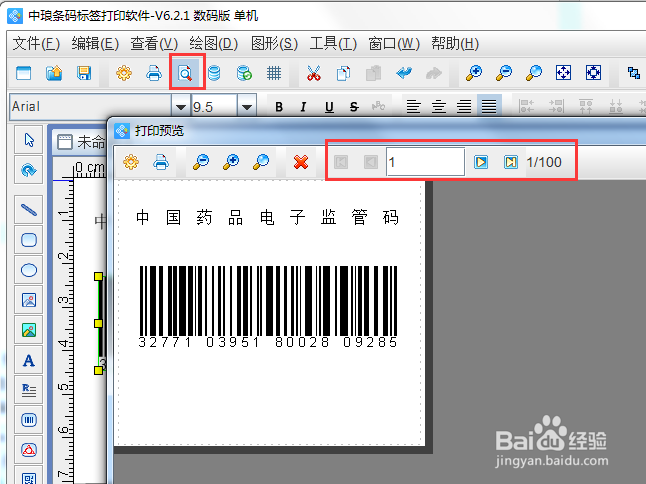This screenshot has height=484, width=646.
Task: Expand the Arial font dropdown
Action: click(x=180, y=107)
